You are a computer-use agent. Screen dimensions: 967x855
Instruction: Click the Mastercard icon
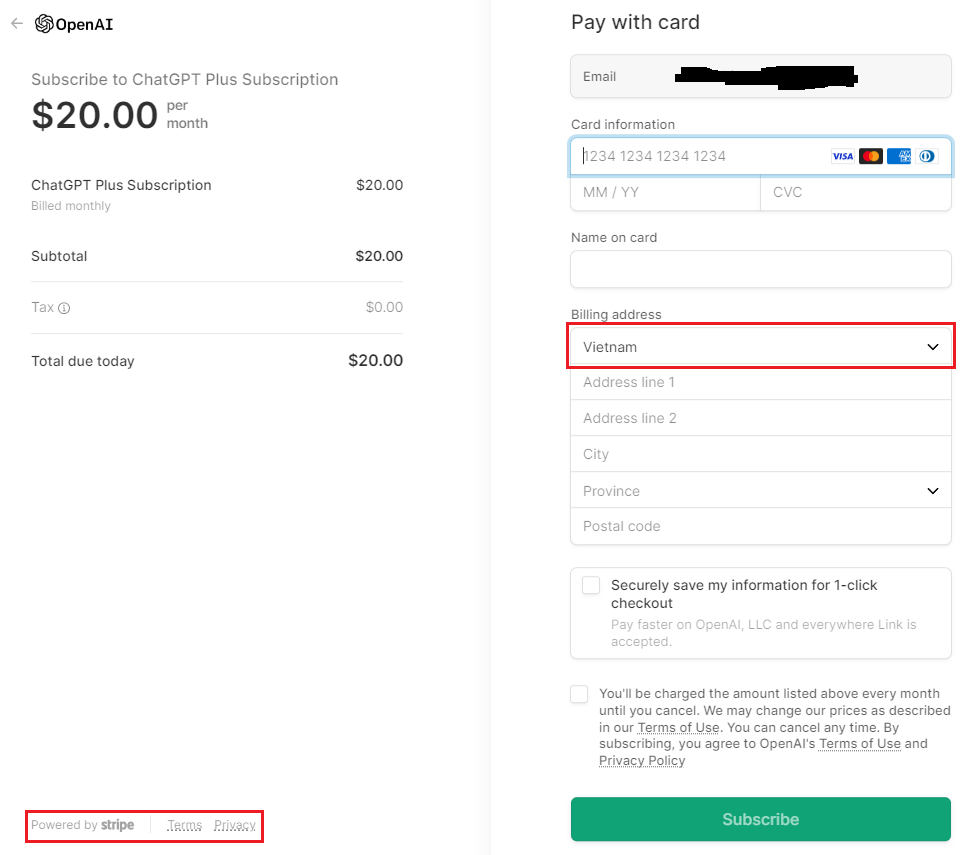871,156
